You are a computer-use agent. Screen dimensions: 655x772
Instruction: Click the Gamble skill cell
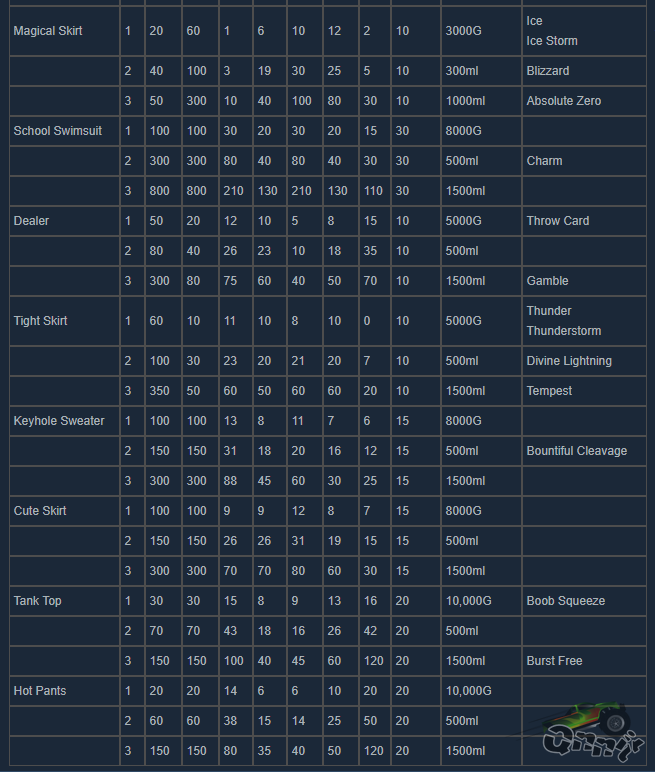pyautogui.click(x=547, y=281)
